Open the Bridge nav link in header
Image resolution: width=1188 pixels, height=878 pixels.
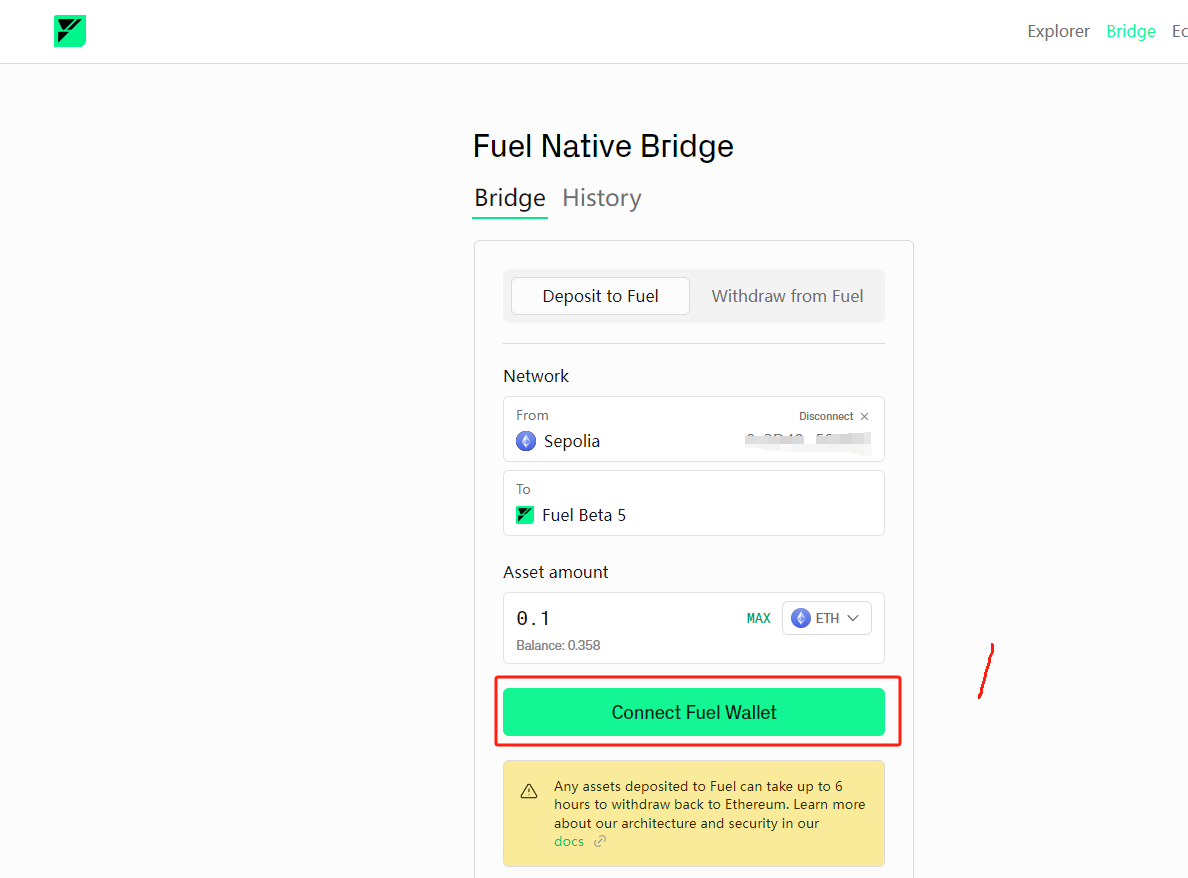coord(1130,31)
